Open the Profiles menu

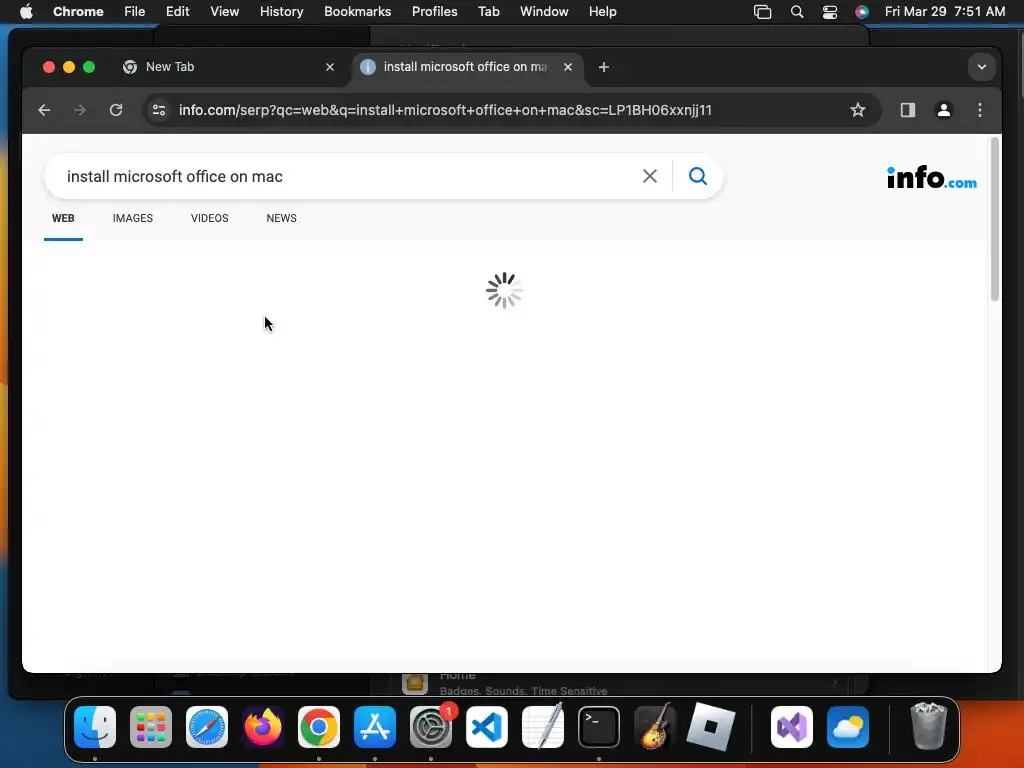point(435,12)
